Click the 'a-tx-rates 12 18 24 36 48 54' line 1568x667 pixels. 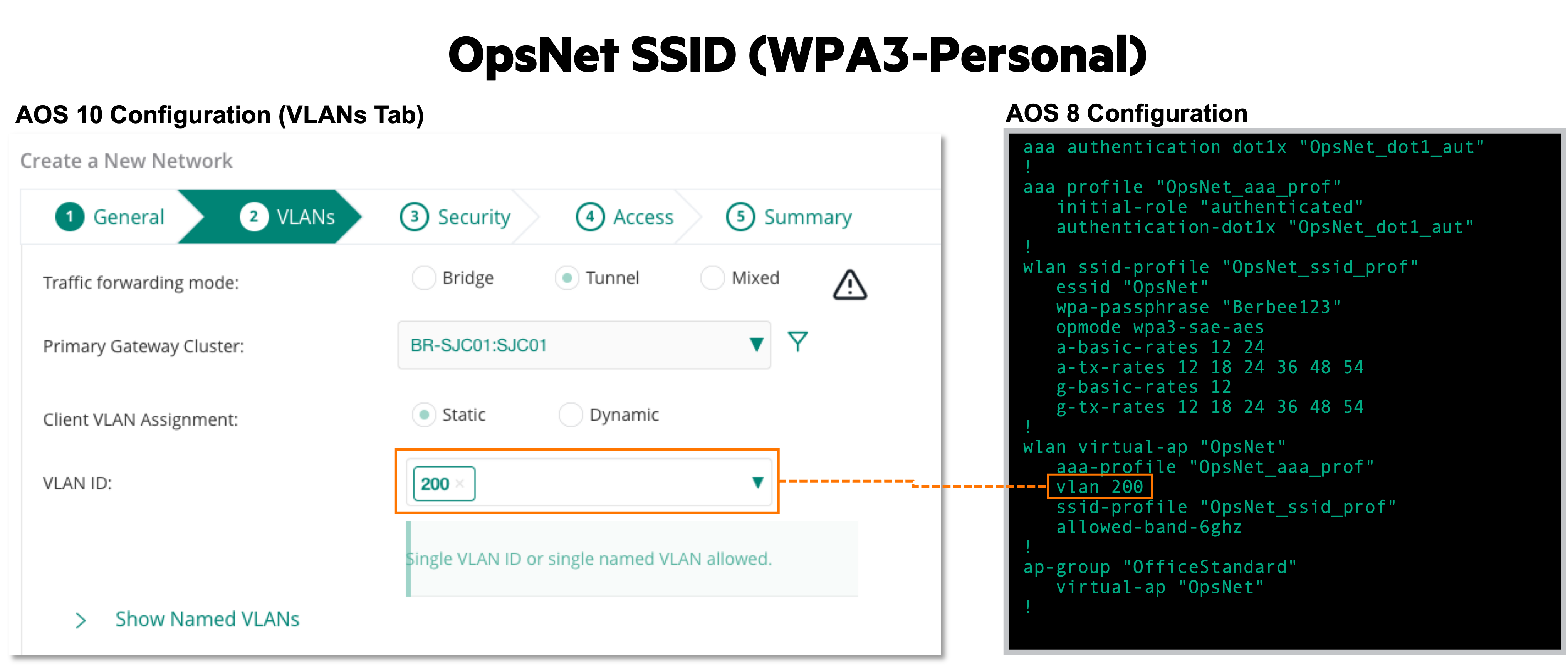[x=1209, y=367]
